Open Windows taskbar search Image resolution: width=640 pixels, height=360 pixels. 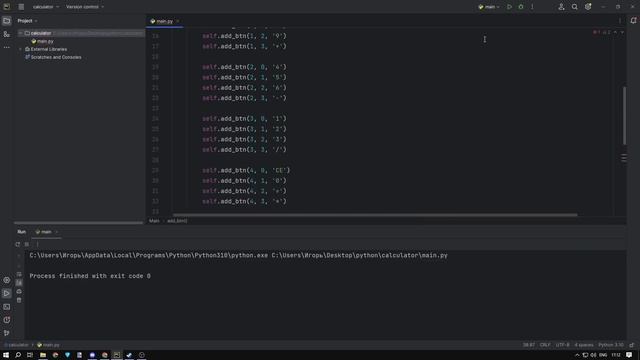click(18, 355)
